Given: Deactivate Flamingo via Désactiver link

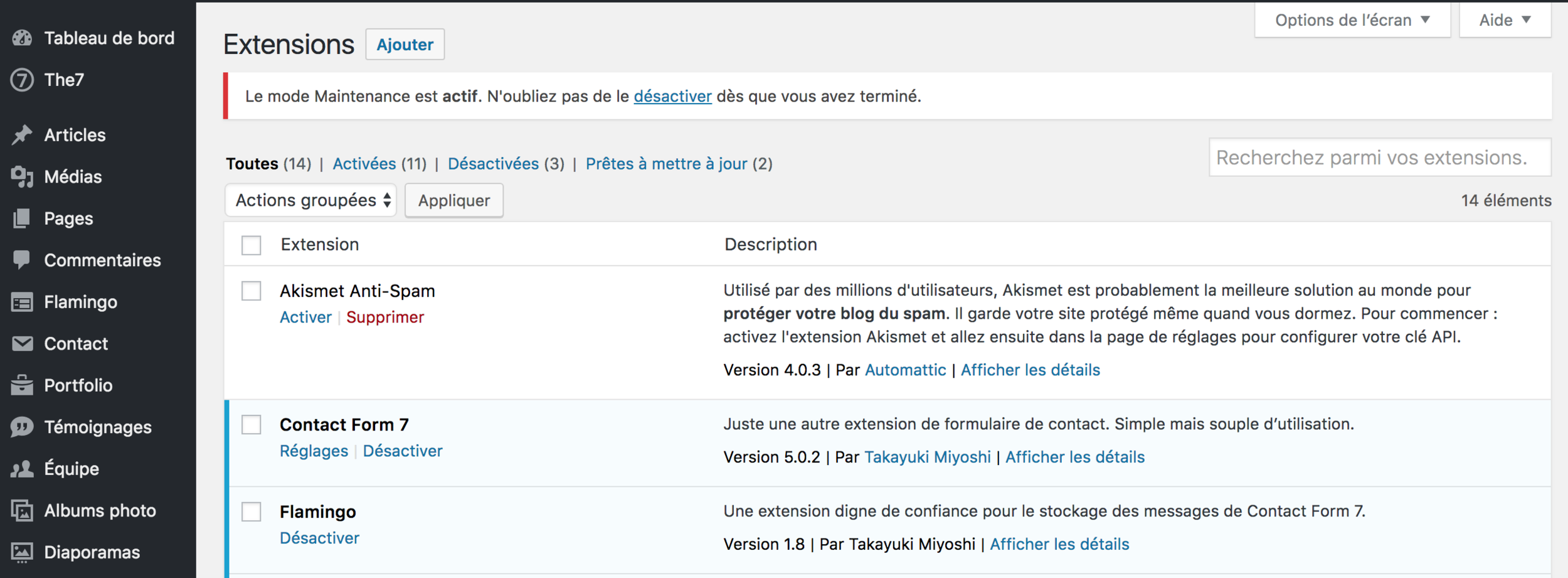Looking at the screenshot, I should coord(319,538).
